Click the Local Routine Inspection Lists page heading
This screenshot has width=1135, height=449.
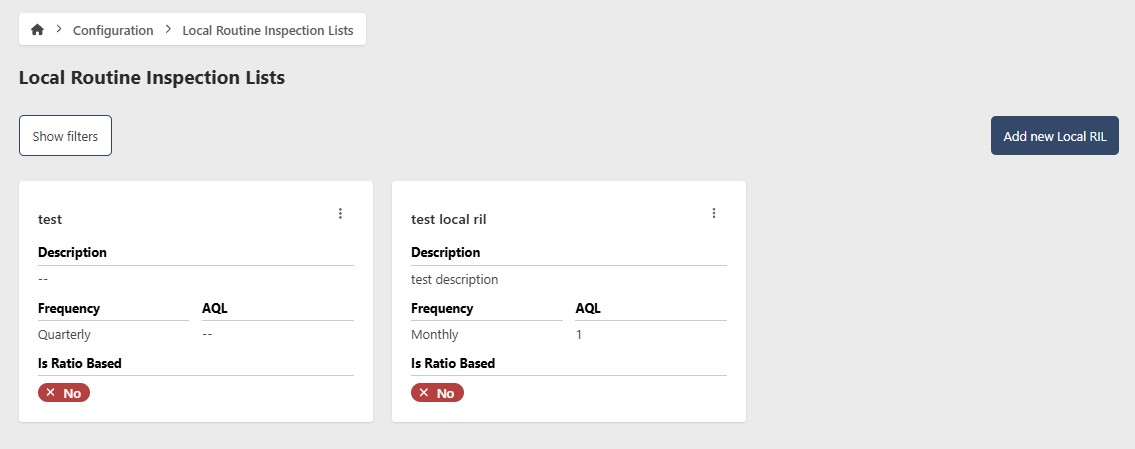pyautogui.click(x=152, y=78)
